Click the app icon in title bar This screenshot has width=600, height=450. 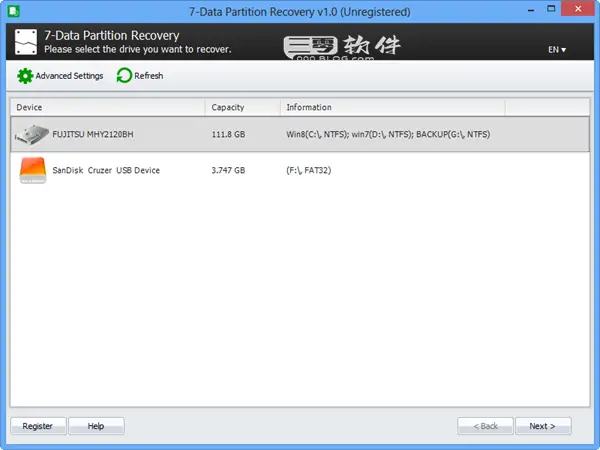coord(13,11)
